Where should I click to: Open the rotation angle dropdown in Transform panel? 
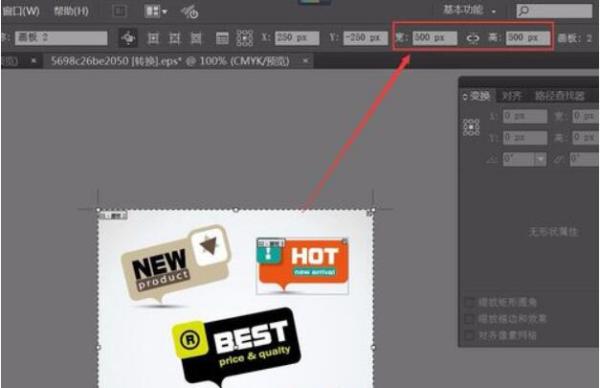tap(540, 159)
